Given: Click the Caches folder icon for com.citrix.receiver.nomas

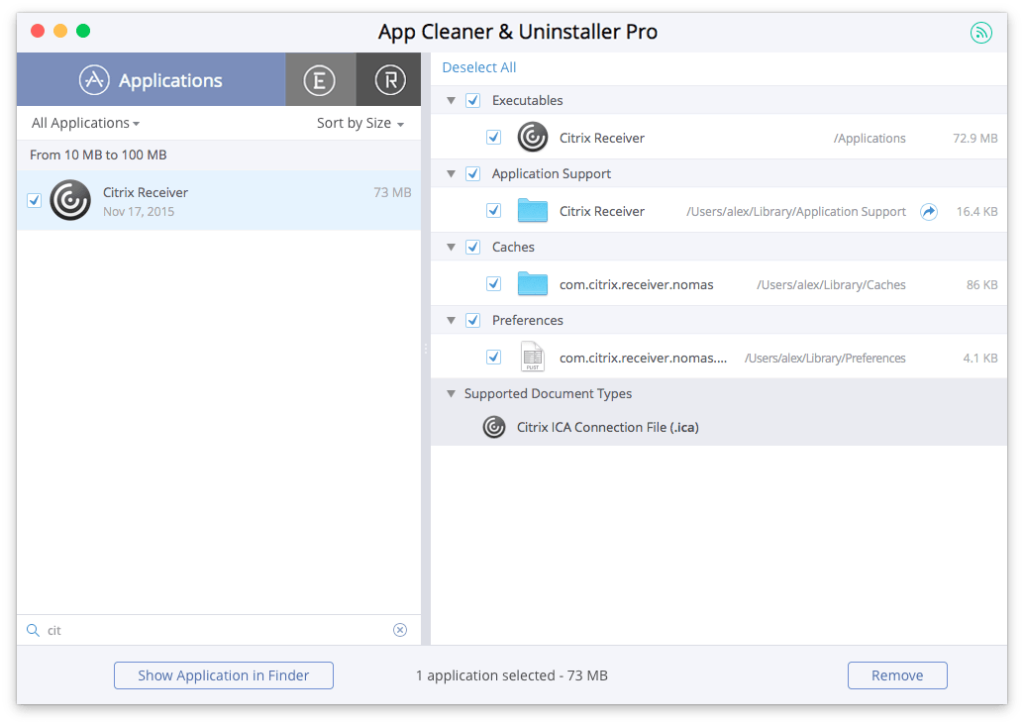Looking at the screenshot, I should coord(533,284).
